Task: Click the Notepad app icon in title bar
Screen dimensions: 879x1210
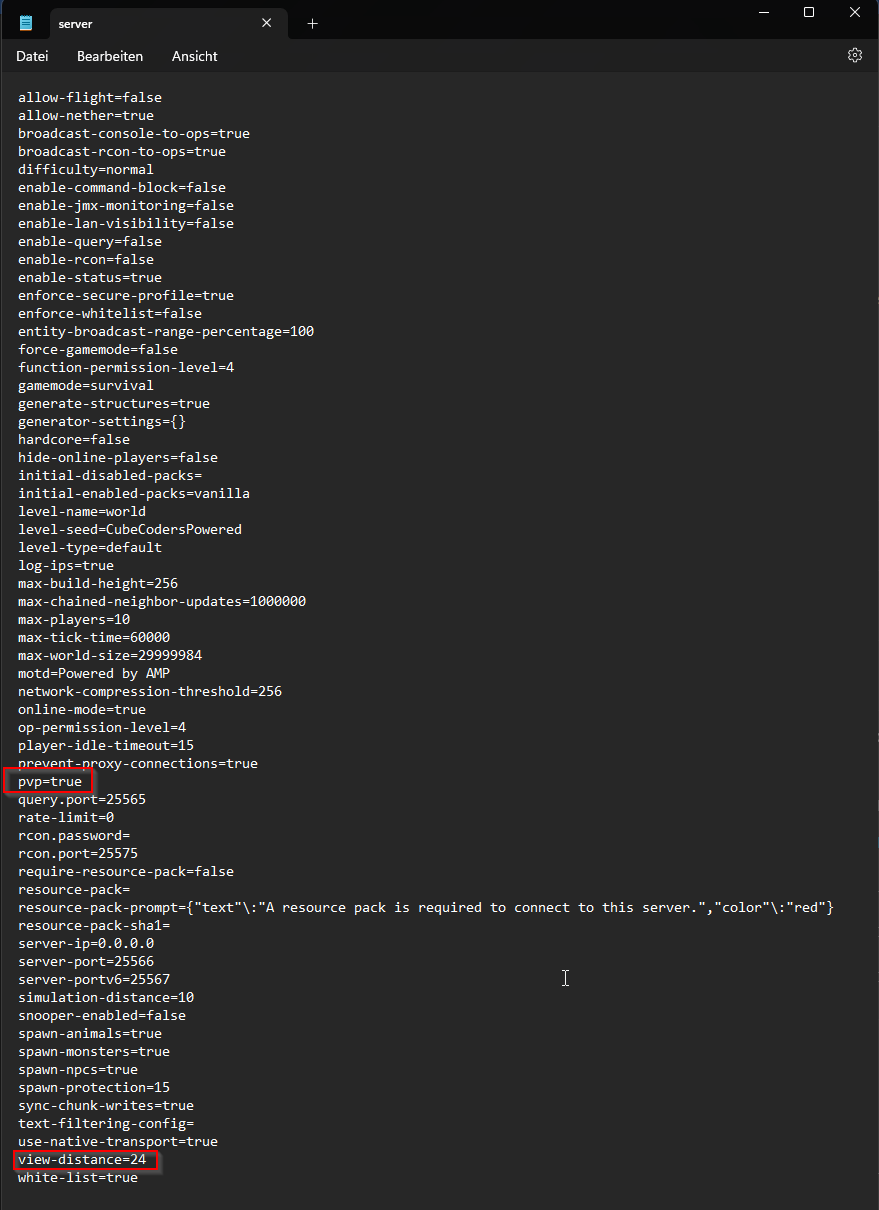Action: pos(25,23)
